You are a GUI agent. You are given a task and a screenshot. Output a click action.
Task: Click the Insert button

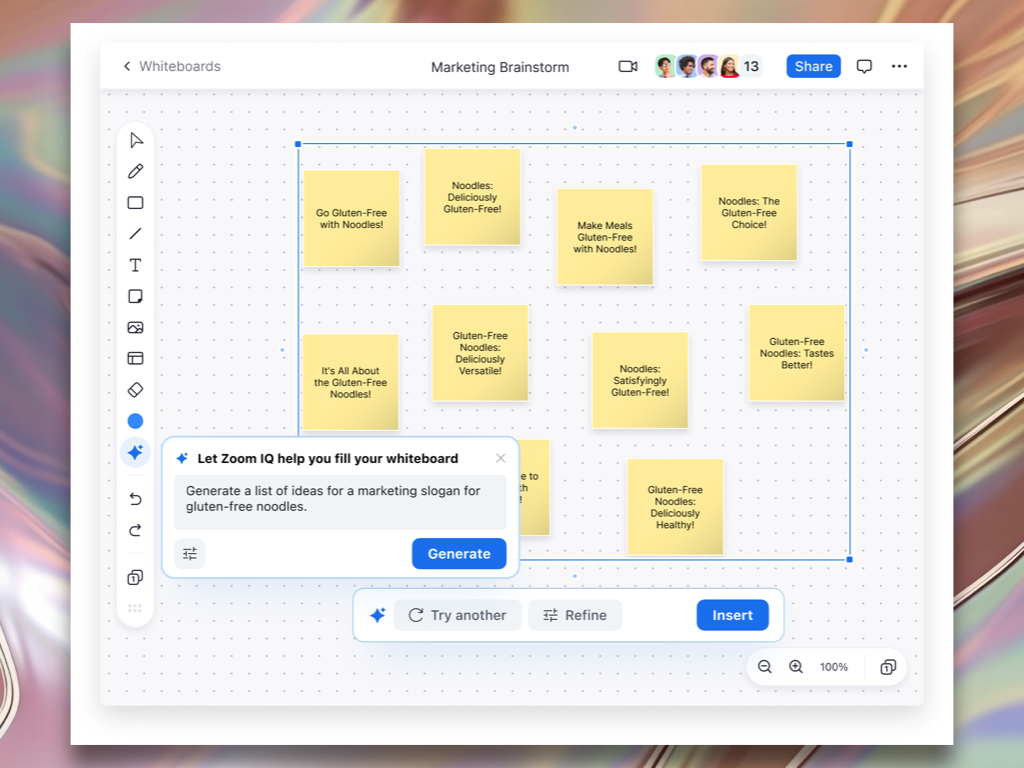[732, 615]
